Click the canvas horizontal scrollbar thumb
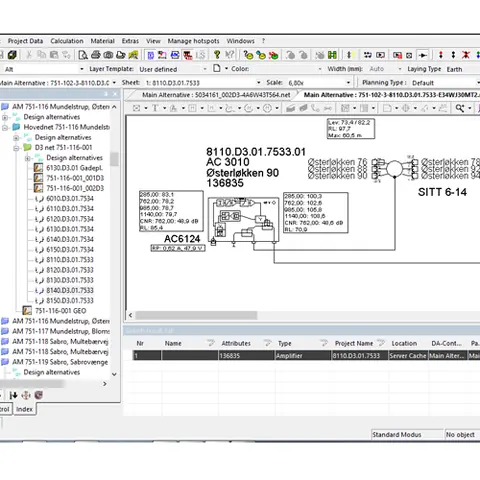Screen dimensions: 480x480 click(x=196, y=315)
